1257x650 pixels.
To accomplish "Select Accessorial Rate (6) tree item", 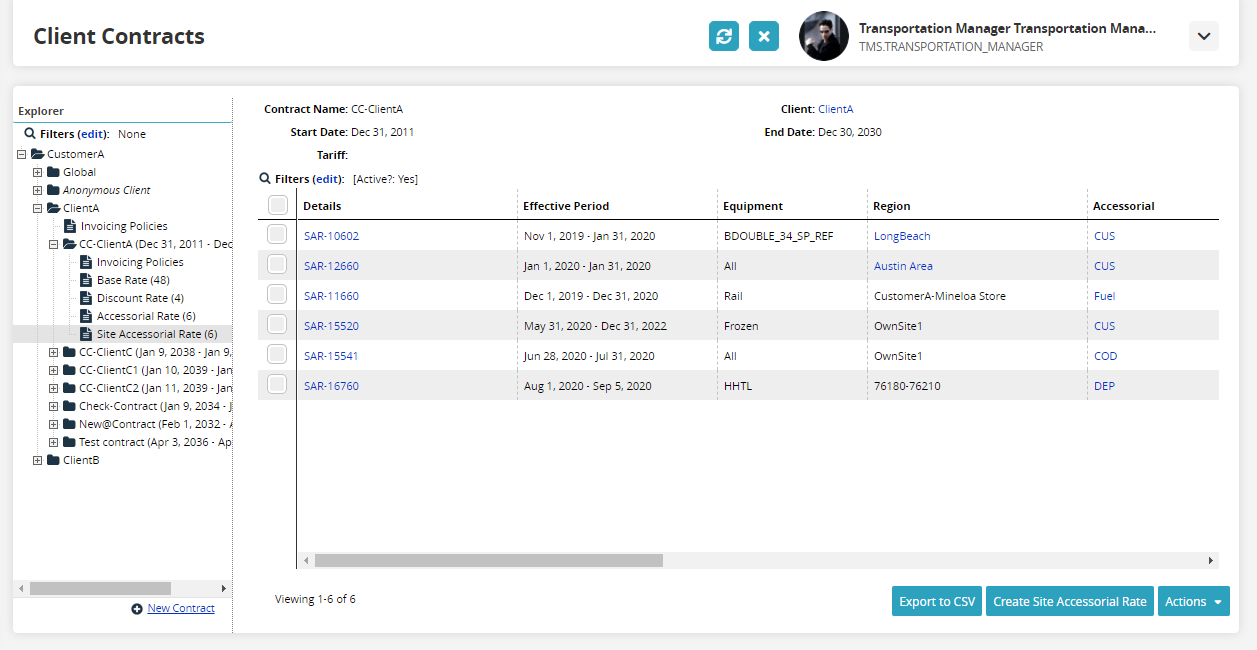I will (139, 316).
